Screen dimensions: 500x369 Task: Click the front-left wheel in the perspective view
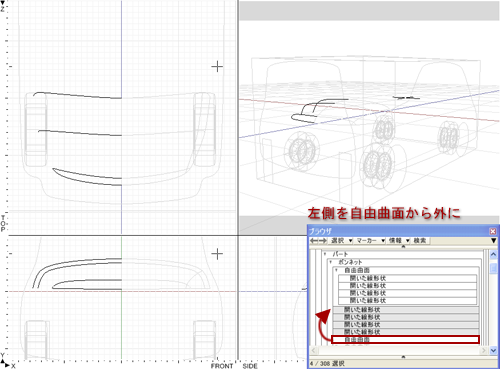coord(302,152)
